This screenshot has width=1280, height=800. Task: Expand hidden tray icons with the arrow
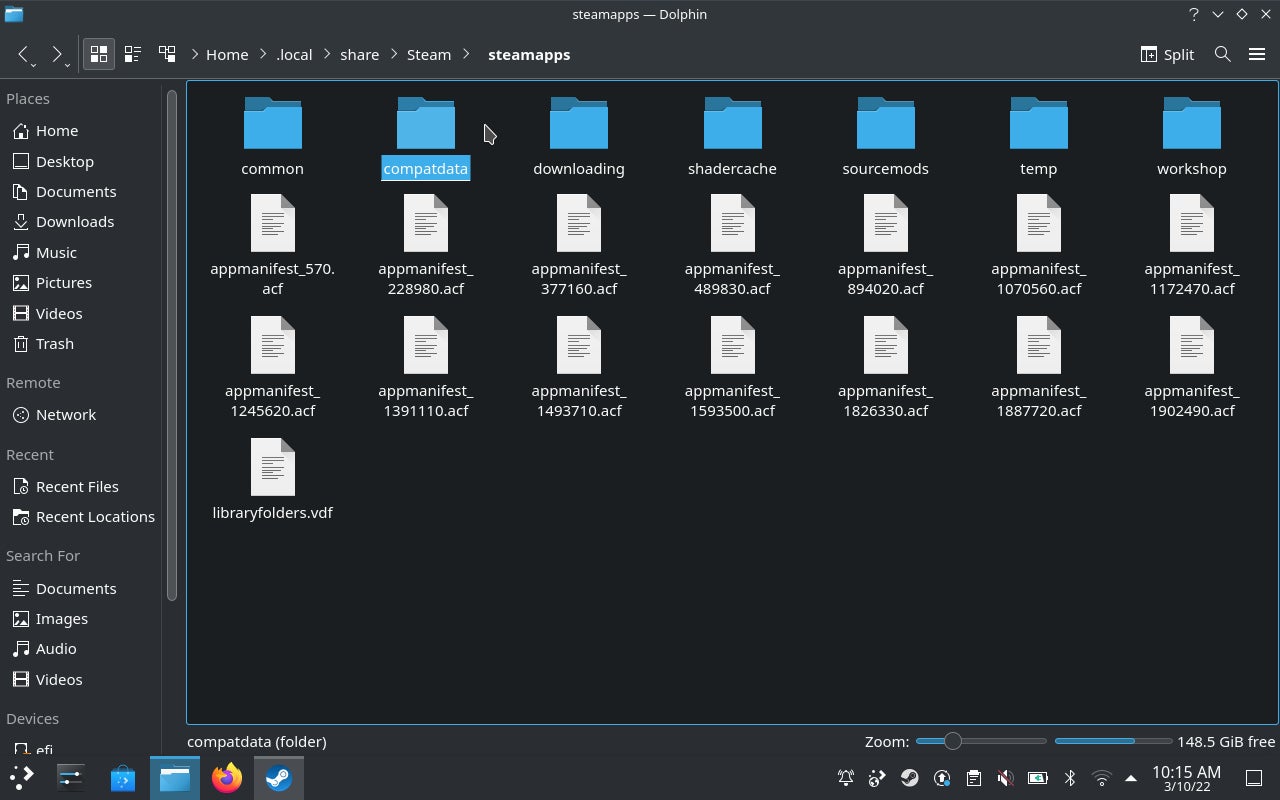[1131, 777]
